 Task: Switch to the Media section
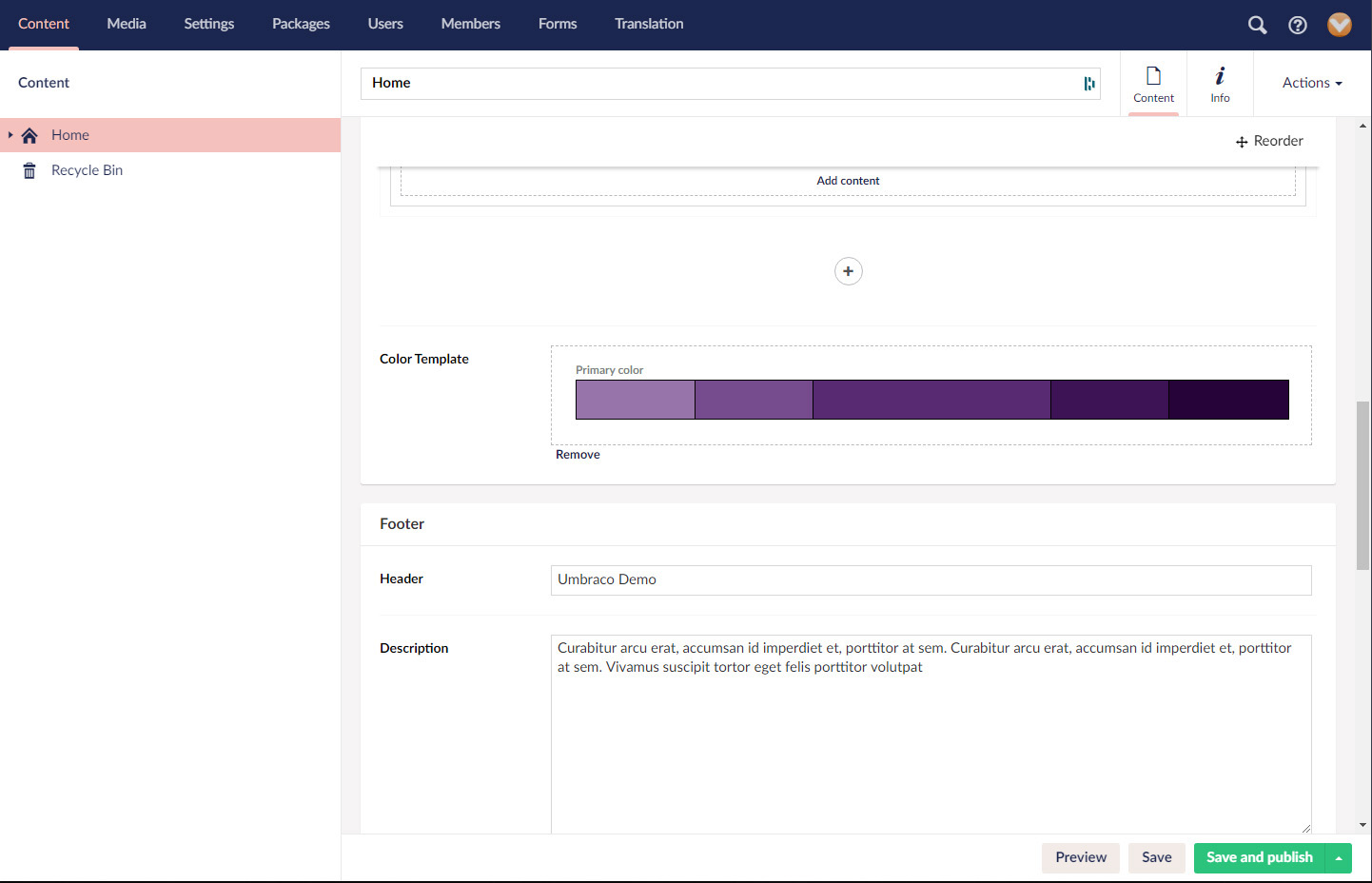127,24
